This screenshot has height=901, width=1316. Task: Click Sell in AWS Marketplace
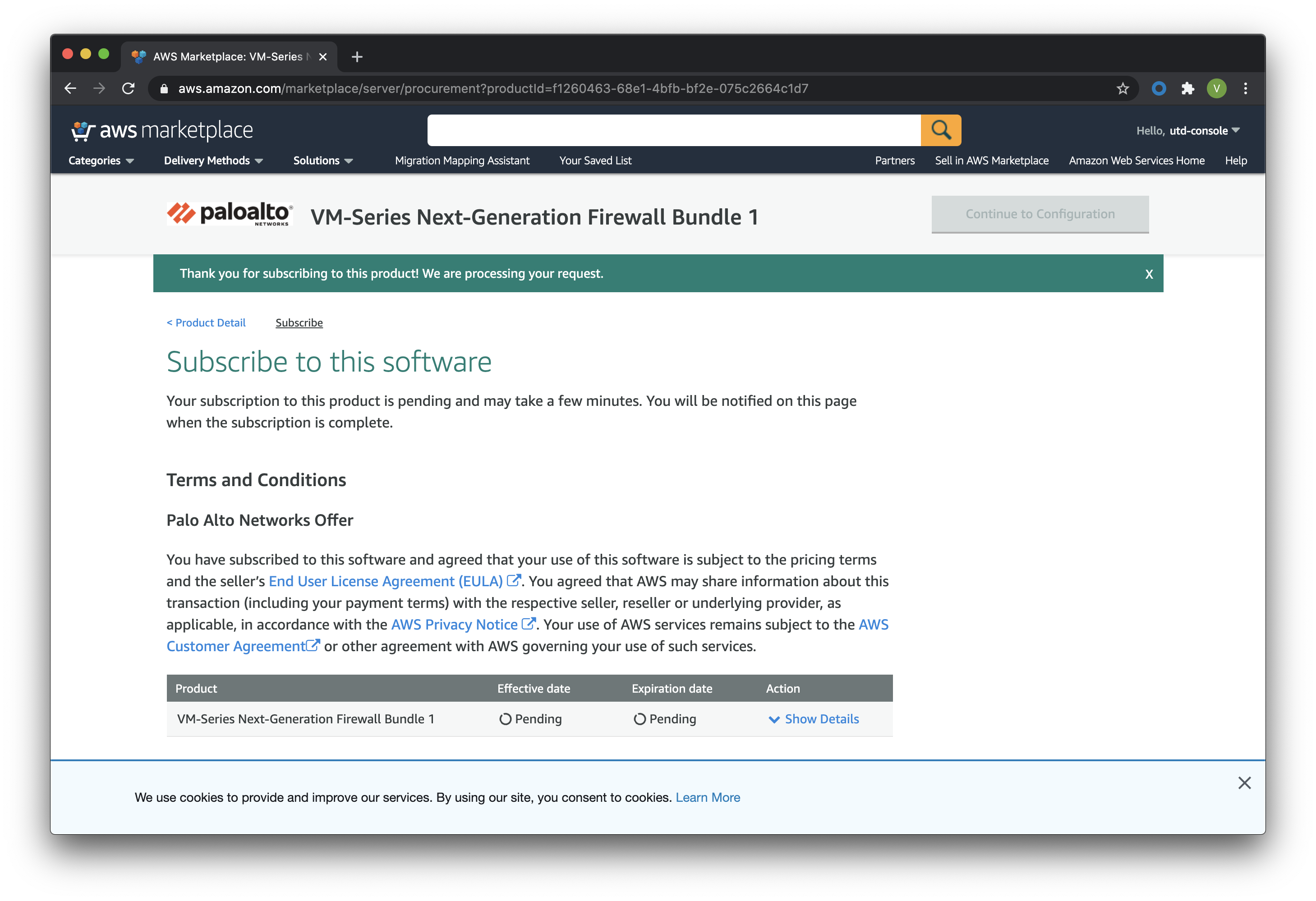[992, 161]
